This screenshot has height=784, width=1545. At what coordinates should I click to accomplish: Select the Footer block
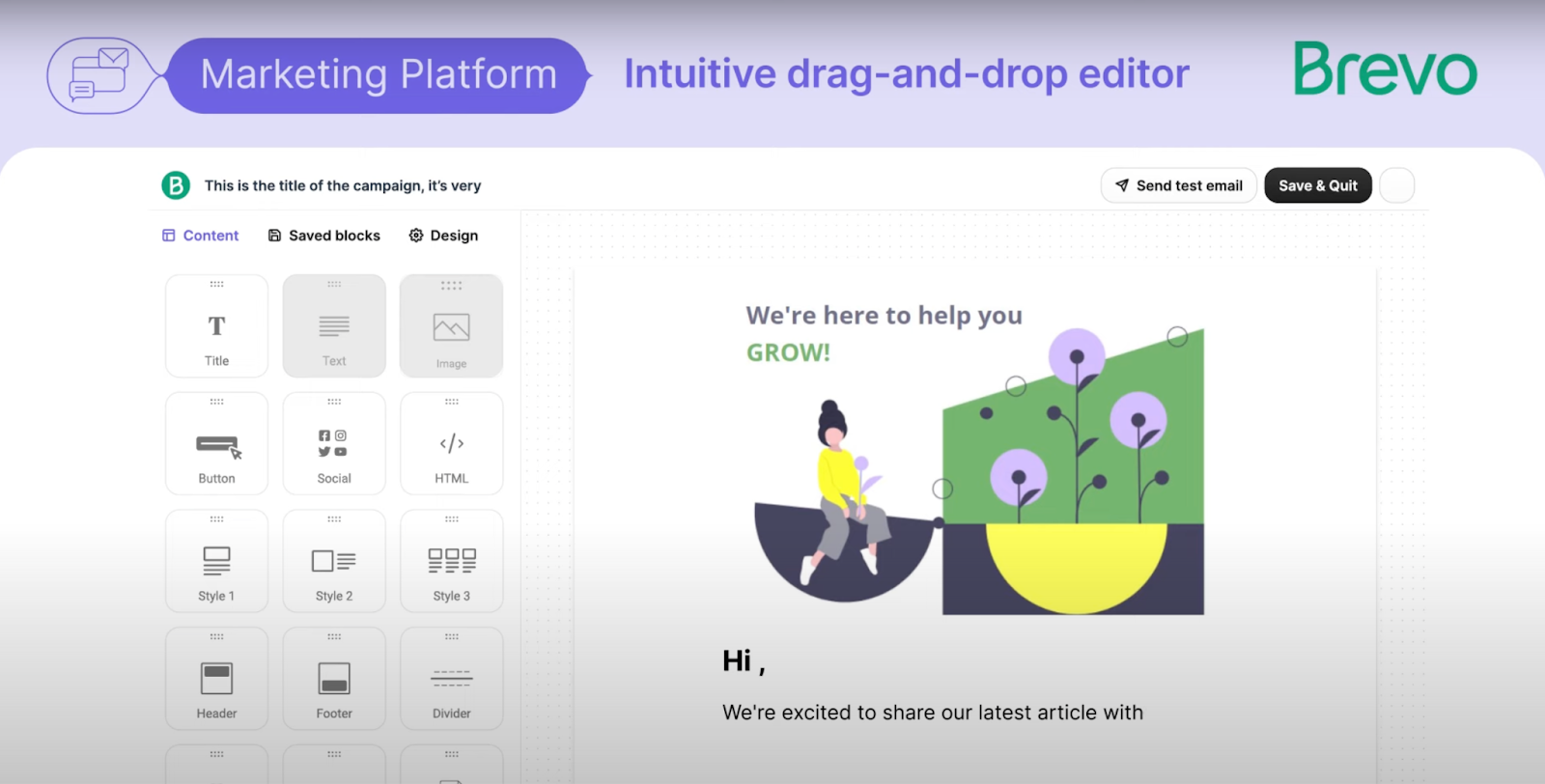[x=334, y=680]
